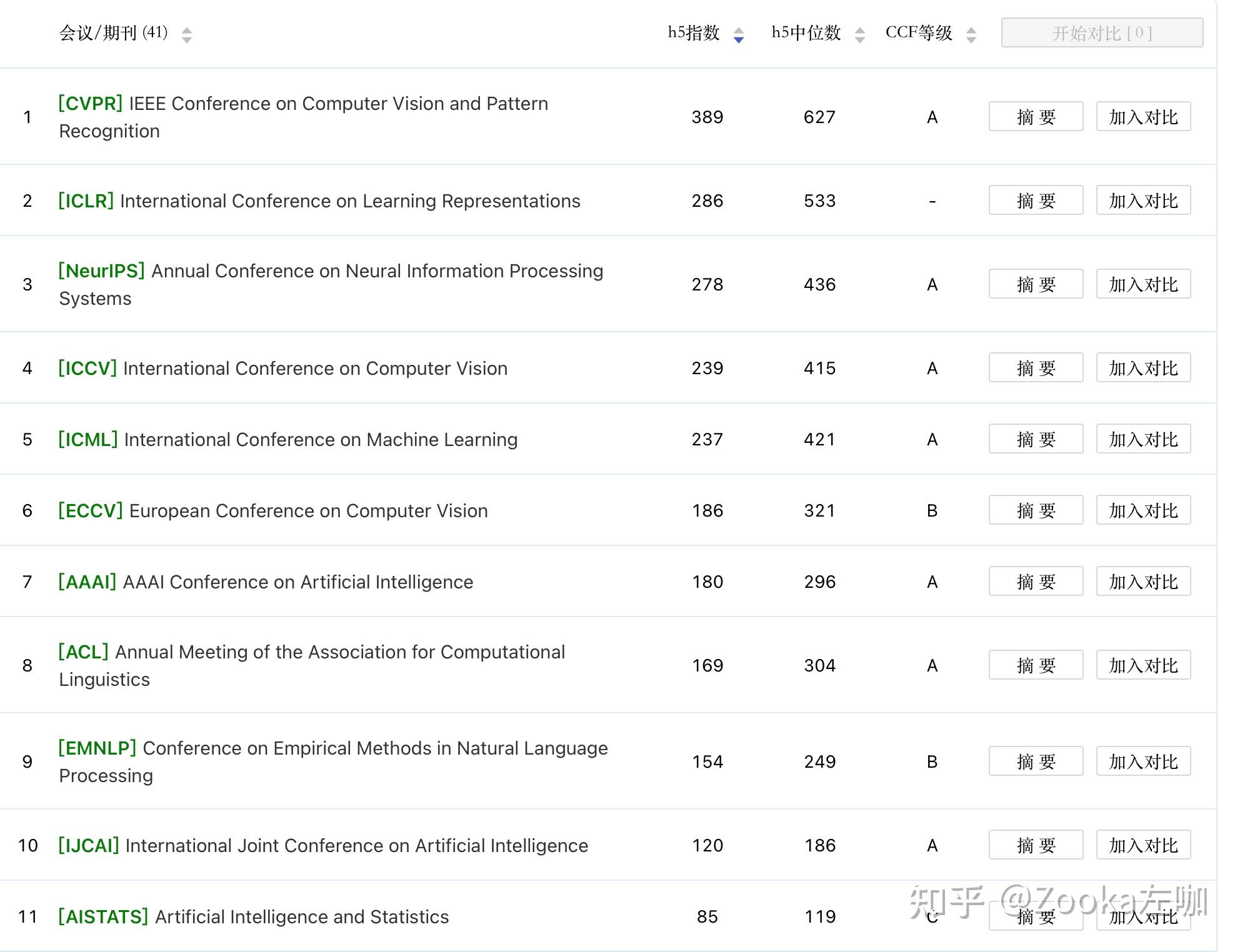
Task: Click the 会议/期刊 (41) column header
Action: point(114,32)
